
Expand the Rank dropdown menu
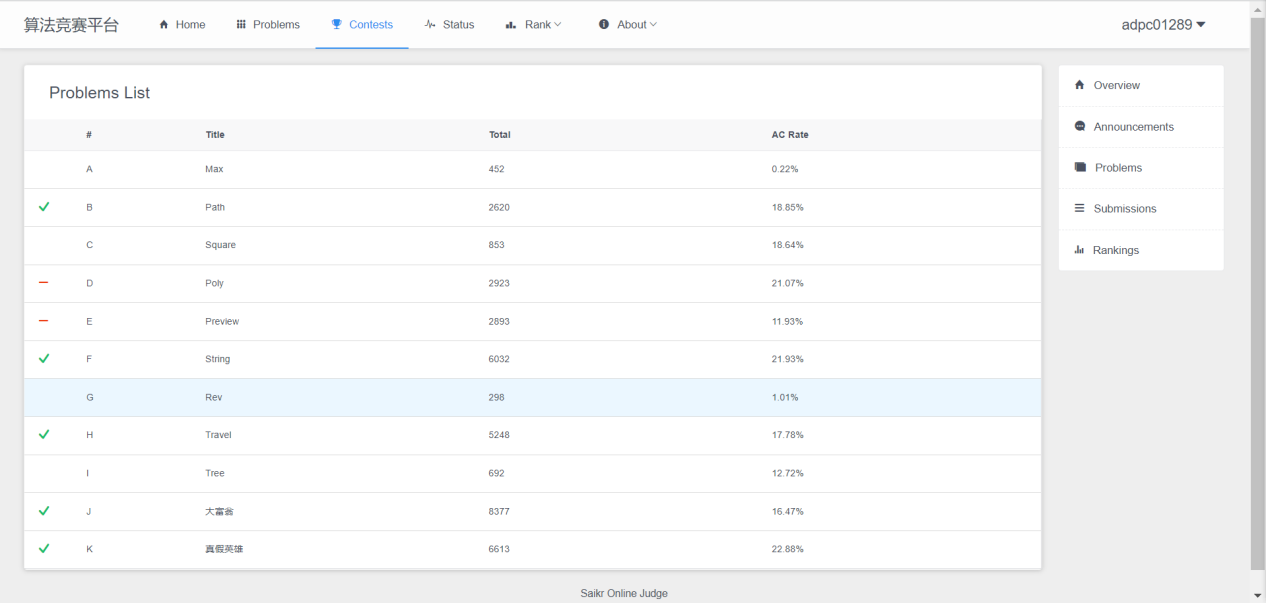pyautogui.click(x=534, y=24)
